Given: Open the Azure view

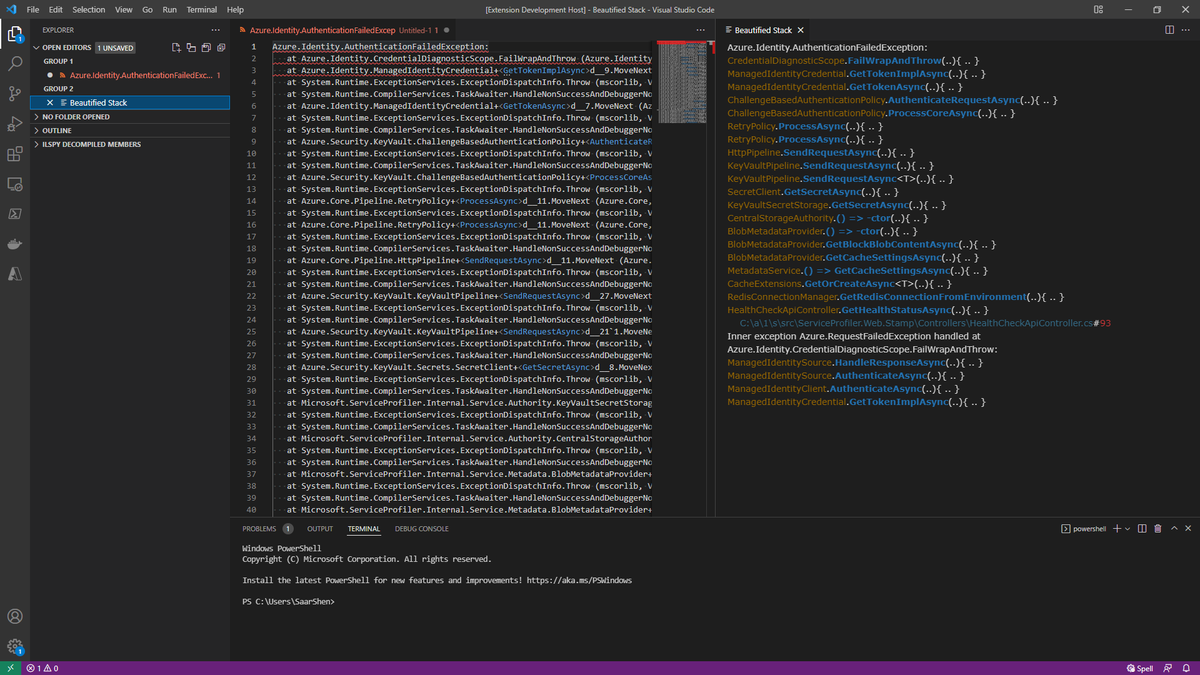Looking at the screenshot, I should (x=15, y=274).
